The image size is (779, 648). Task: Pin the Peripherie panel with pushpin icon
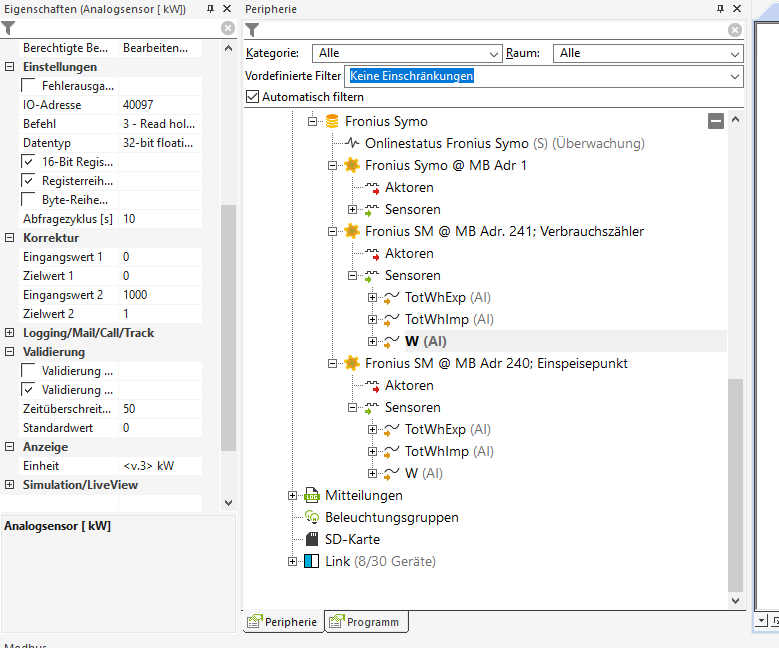720,9
